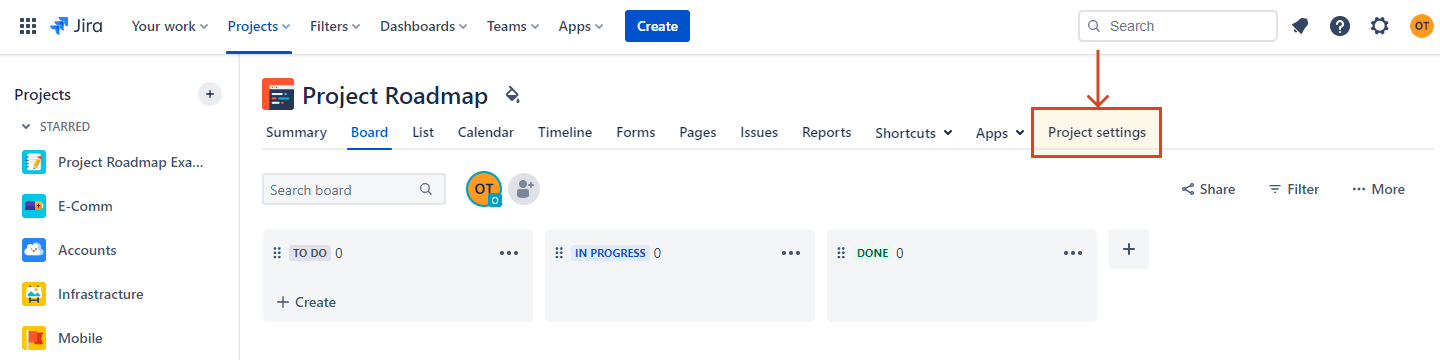Open the app switcher grid icon

[x=28, y=26]
